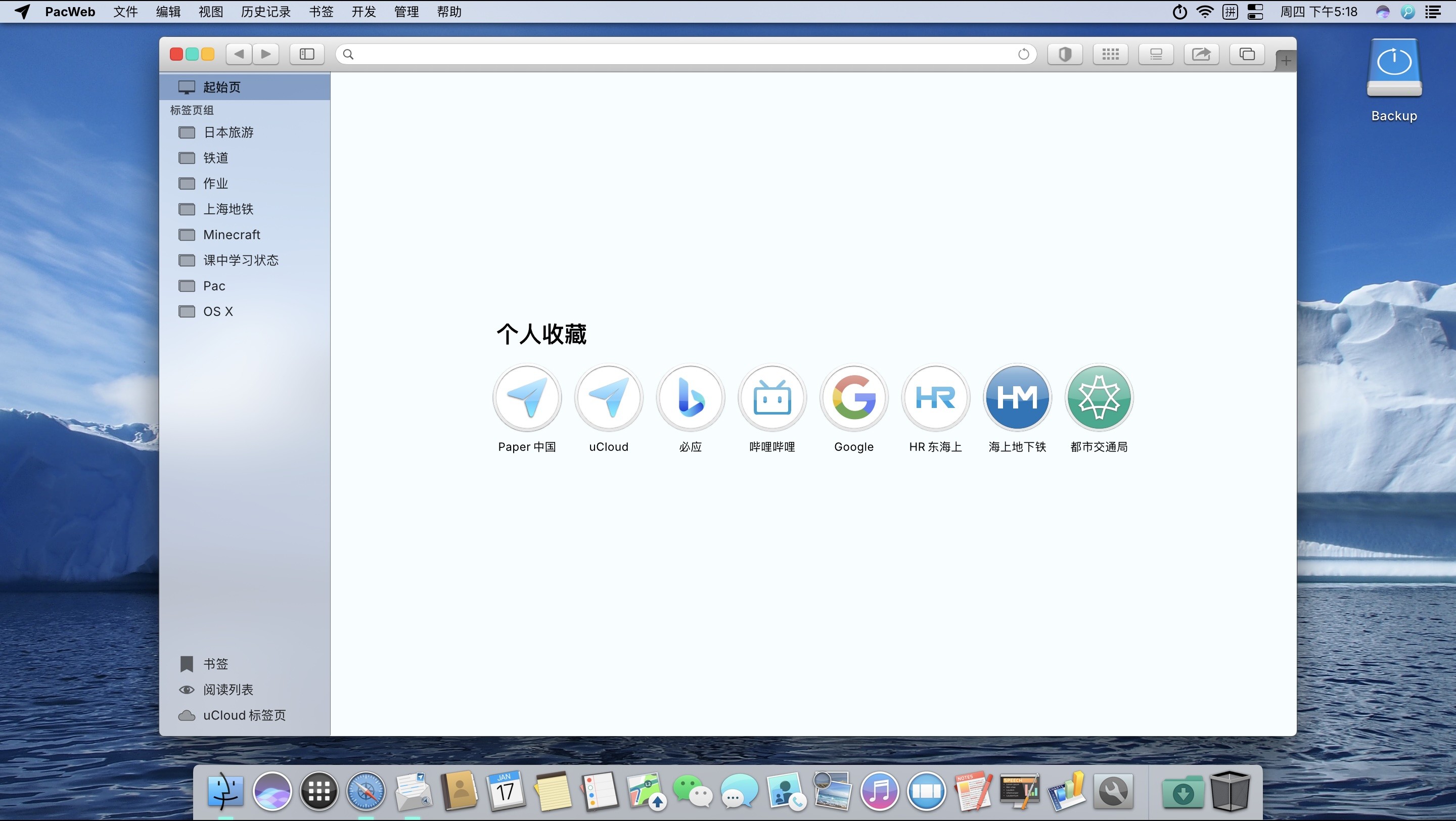This screenshot has height=821, width=1456.
Task: Open the 上海地铁 tab group
Action: [x=245, y=209]
